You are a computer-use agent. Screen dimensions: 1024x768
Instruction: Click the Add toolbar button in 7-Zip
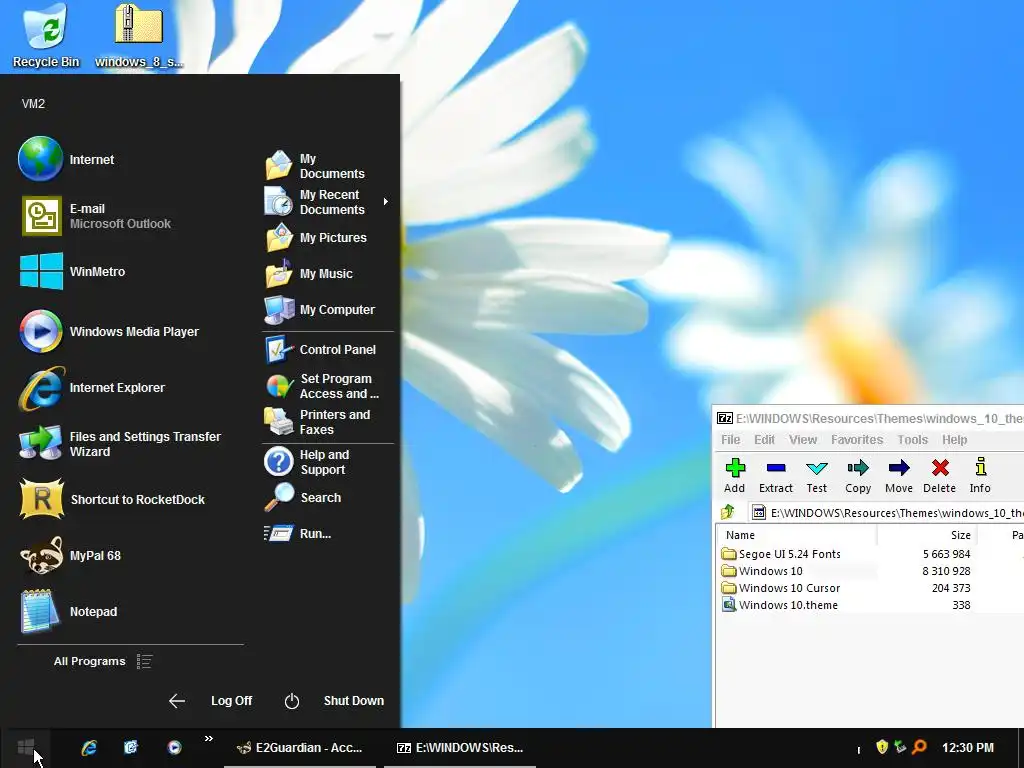[735, 475]
